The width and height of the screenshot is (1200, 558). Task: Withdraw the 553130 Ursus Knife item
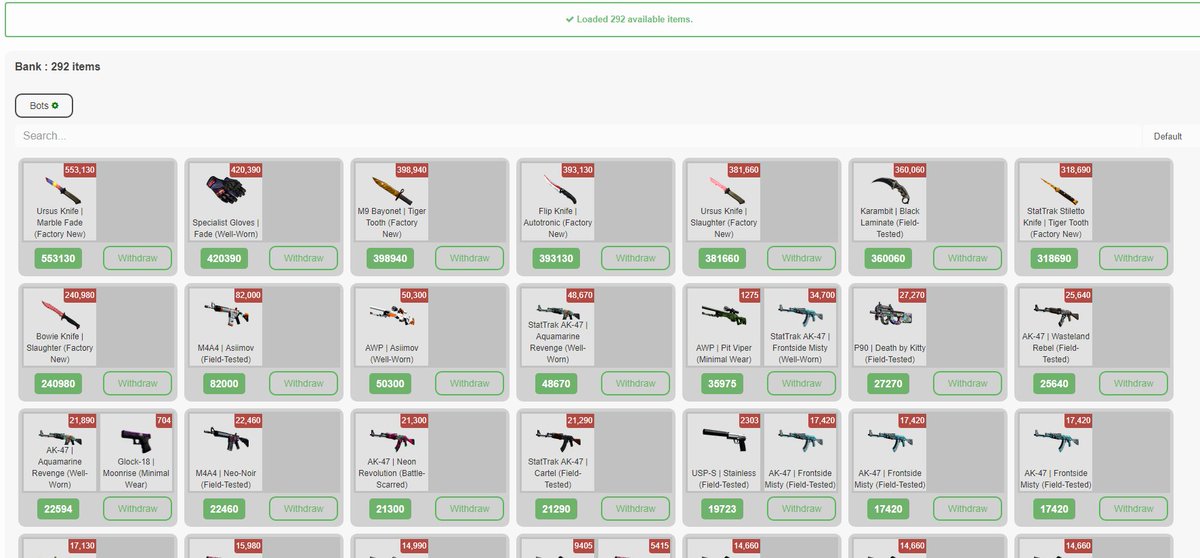point(137,258)
